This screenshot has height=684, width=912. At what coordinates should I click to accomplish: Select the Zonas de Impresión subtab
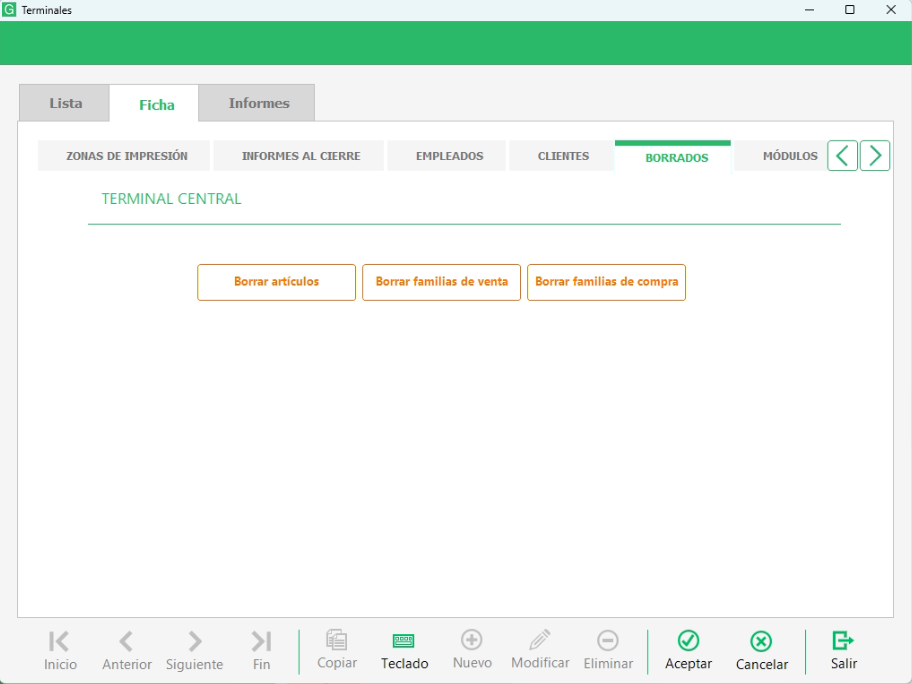coord(126,156)
